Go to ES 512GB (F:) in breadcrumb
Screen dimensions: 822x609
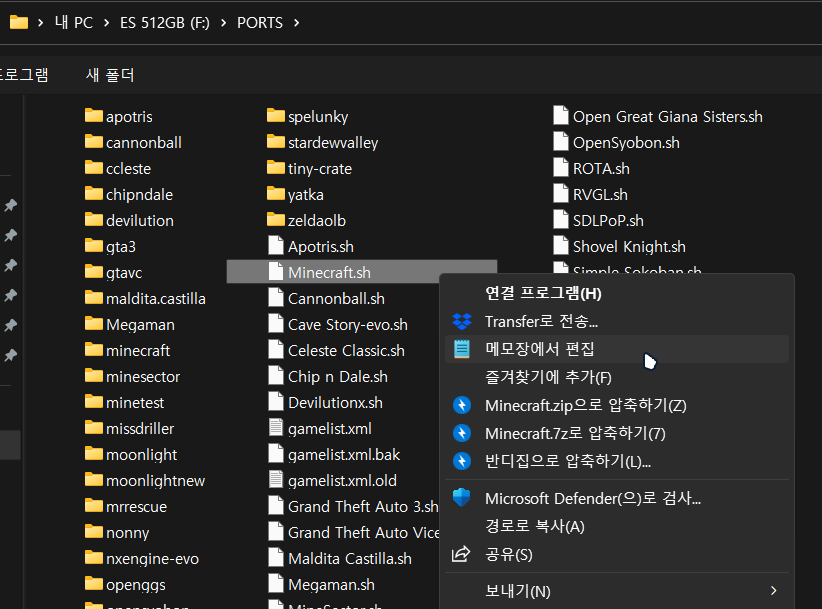click(165, 23)
